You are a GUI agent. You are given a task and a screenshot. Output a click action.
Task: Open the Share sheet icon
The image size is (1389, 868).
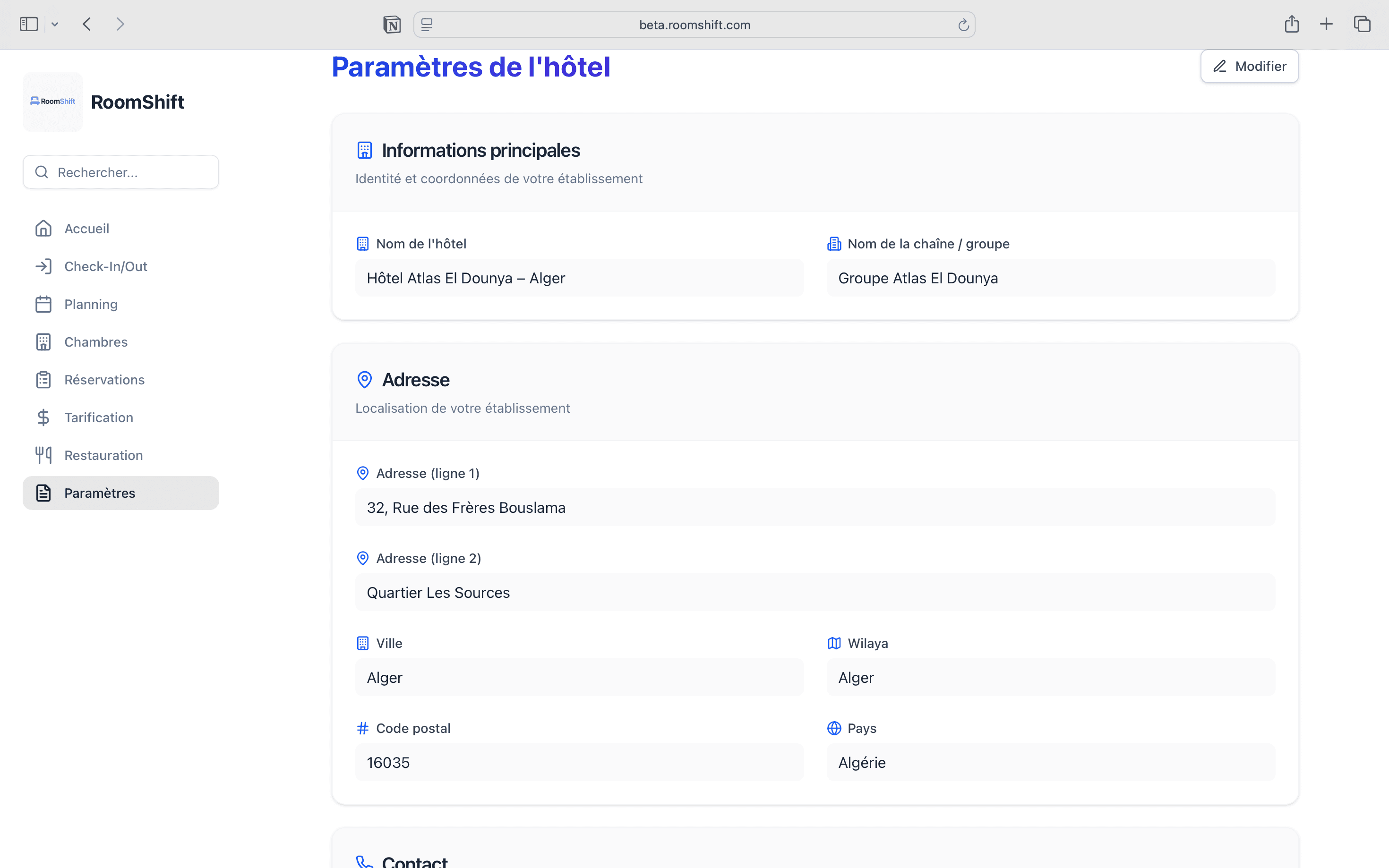1291,24
